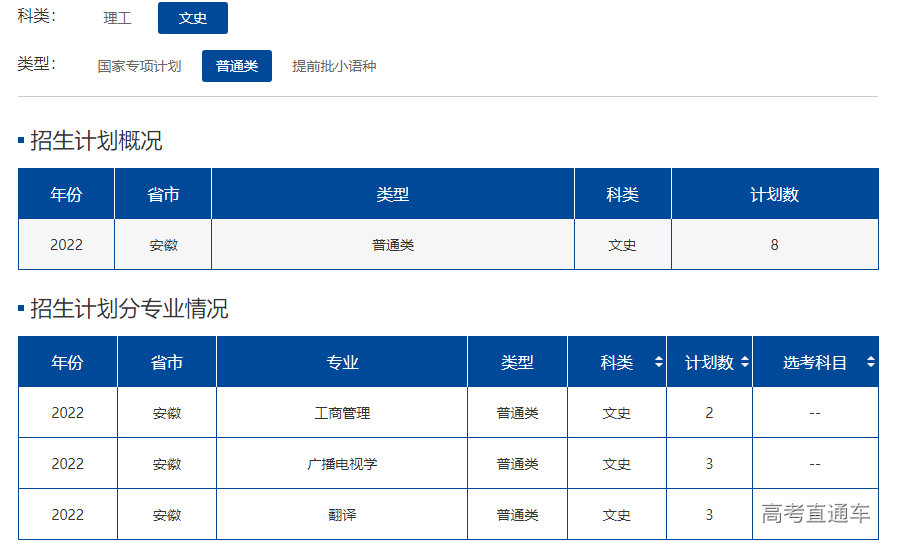Choose the 提前批小语种 type option
The width and height of the screenshot is (899, 553).
(334, 66)
